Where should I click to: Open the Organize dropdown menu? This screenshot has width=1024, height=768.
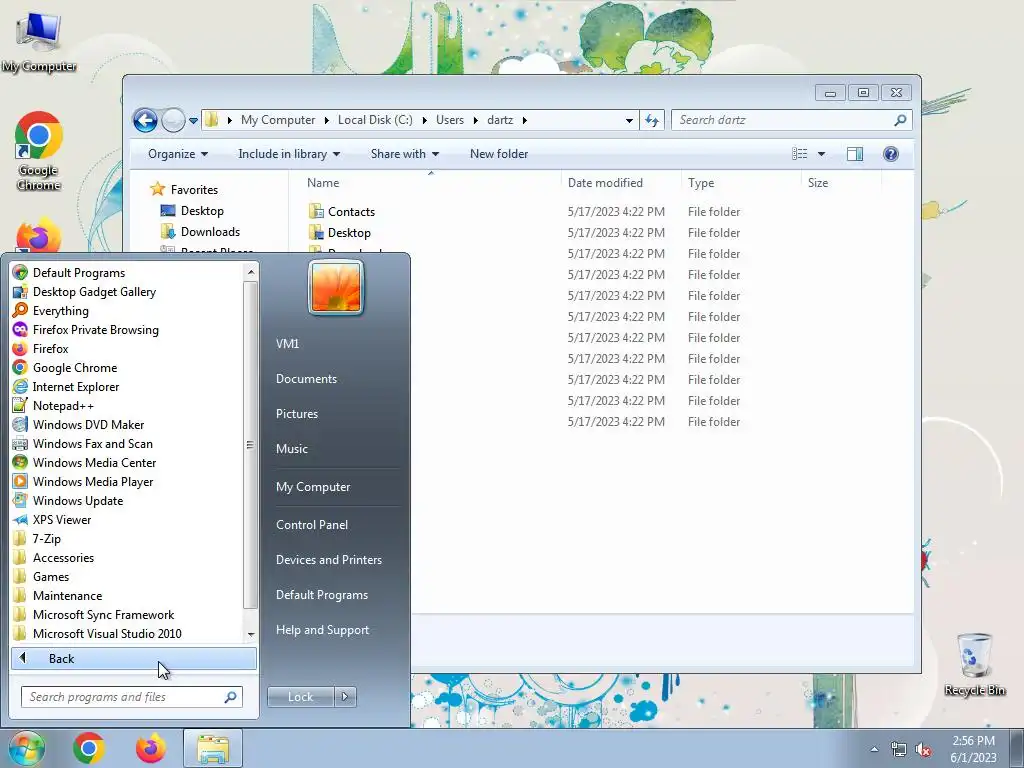tap(178, 154)
